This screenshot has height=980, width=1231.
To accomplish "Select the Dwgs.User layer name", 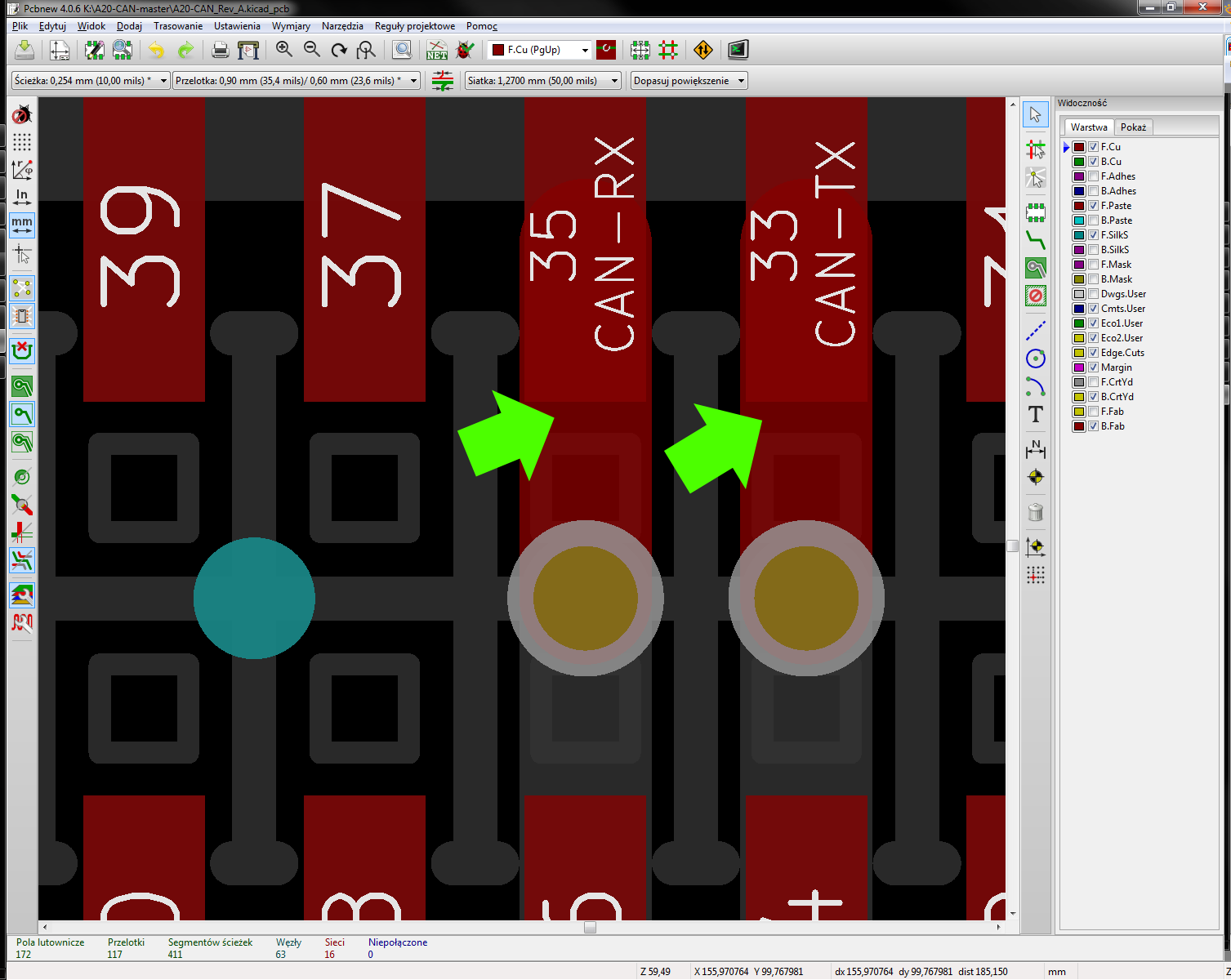I will pos(1123,294).
